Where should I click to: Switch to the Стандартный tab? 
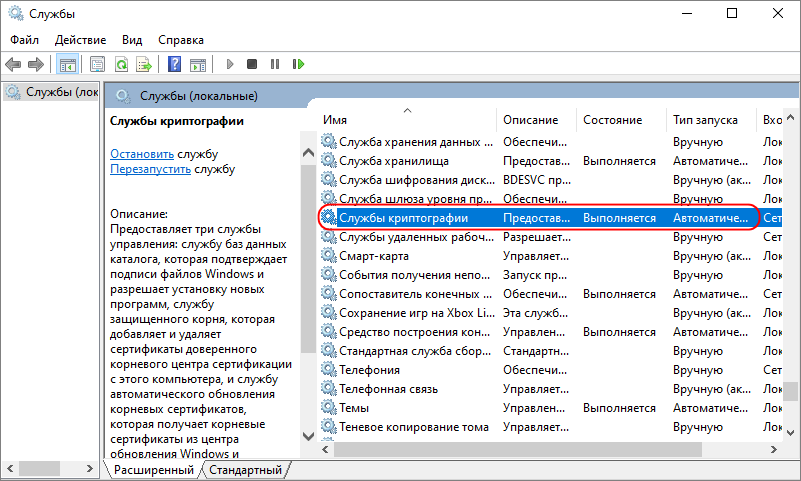(246, 469)
